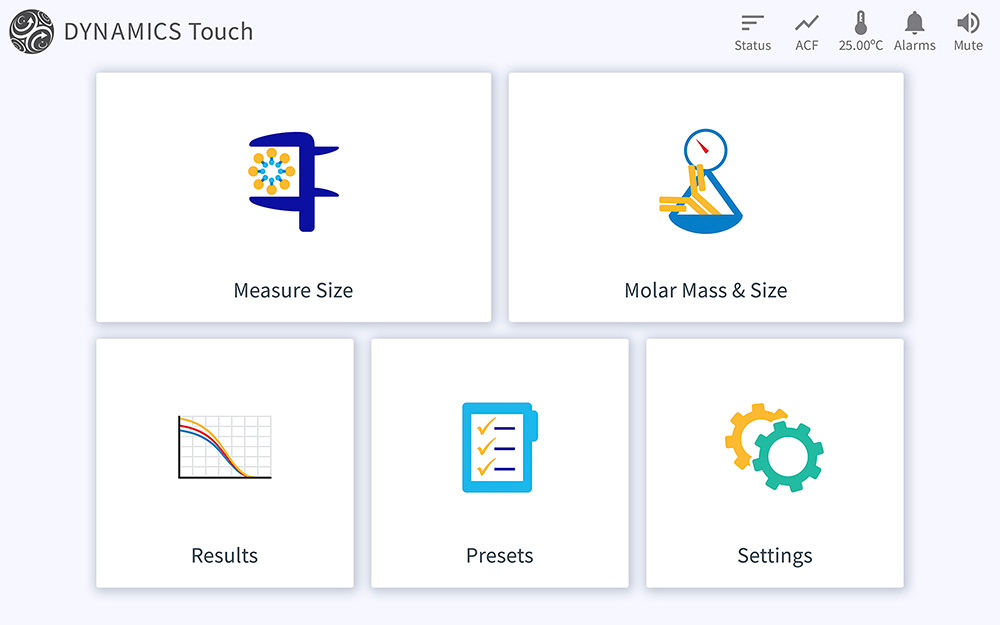Click the correlation curve Results icon
Viewport: 1000px width, 625px height.
[225, 446]
